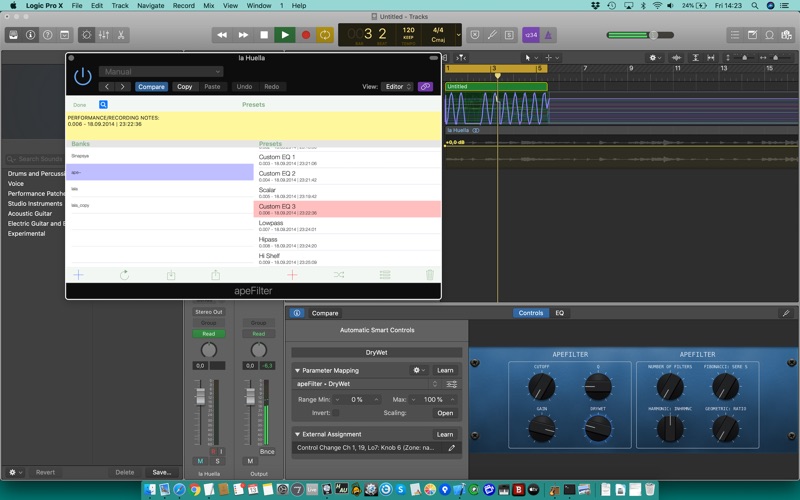Toggle the Metronome click button
This screenshot has height=500, width=800.
click(548, 35)
